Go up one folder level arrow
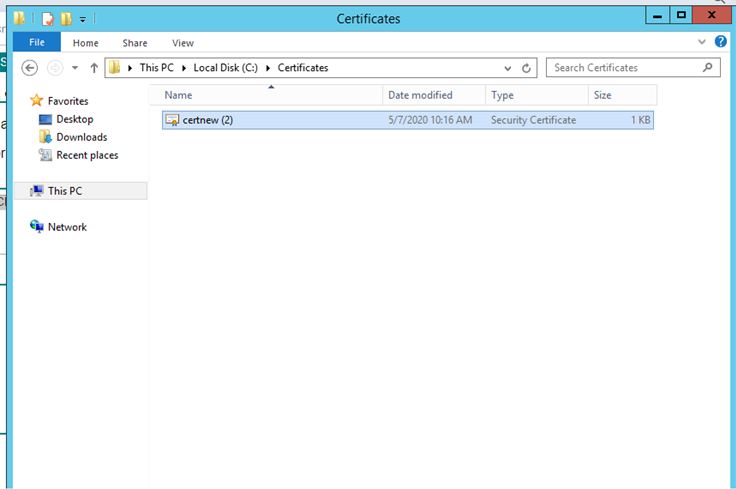This screenshot has height=489, width=736. tap(94, 68)
